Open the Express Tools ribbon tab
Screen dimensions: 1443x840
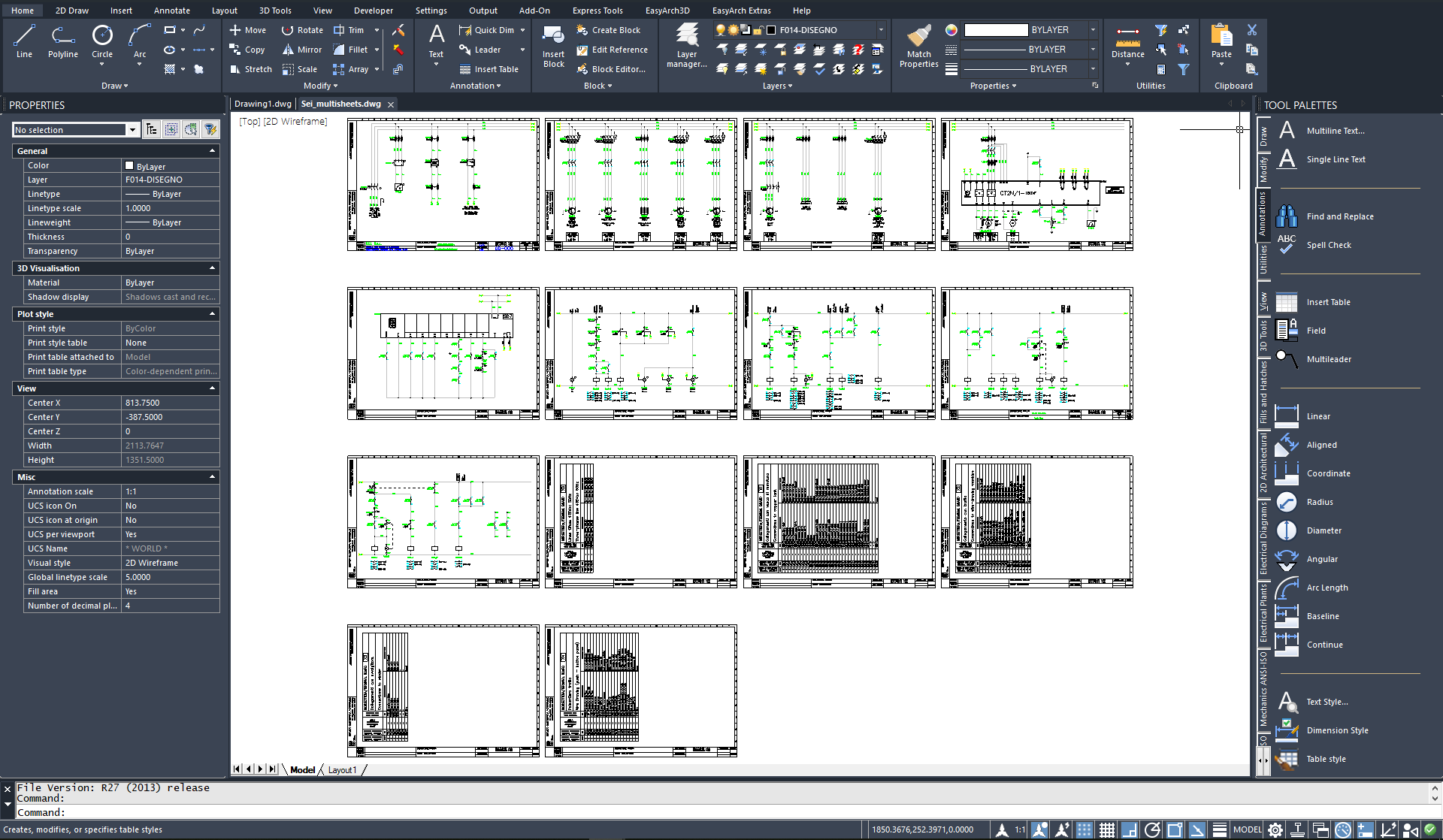pos(597,11)
